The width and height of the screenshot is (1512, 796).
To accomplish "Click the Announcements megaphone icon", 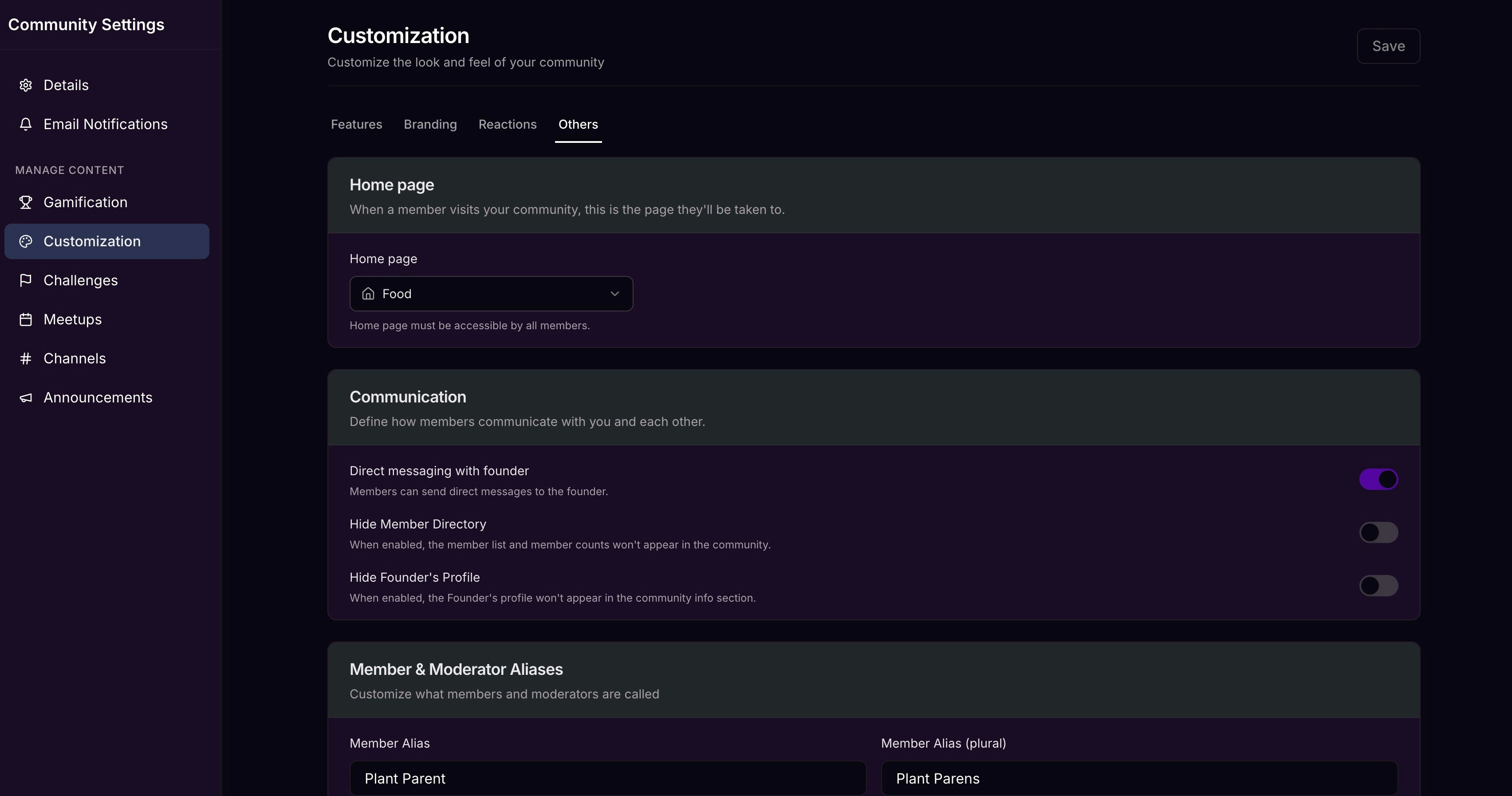I will 25,398.
